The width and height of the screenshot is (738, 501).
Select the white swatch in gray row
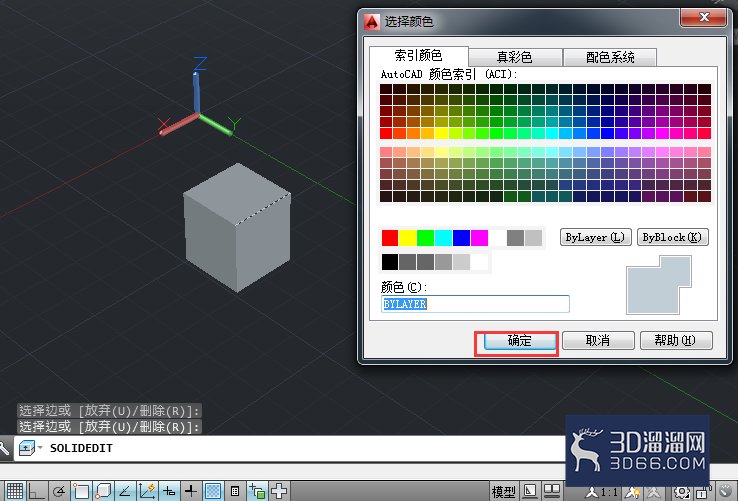479,262
